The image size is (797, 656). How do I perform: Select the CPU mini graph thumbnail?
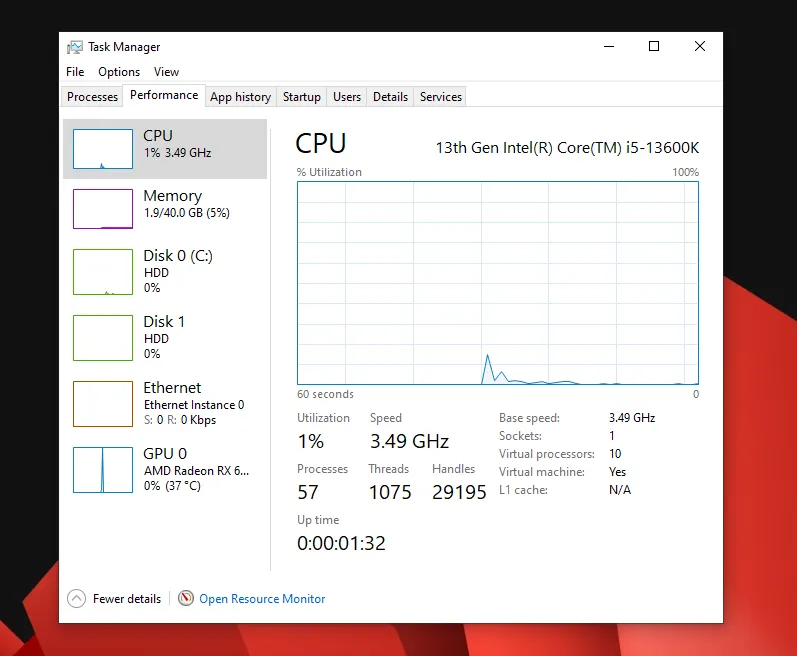pyautogui.click(x=103, y=149)
